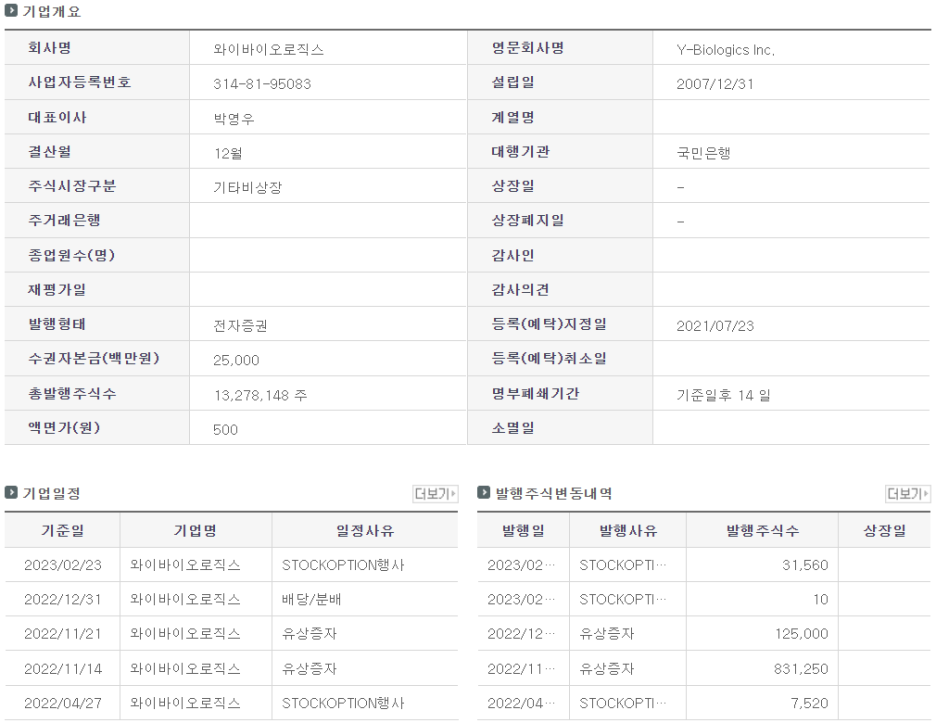This screenshot has height=723, width=936.
Task: Click the 액면가(원) field label
Action: click(64, 428)
